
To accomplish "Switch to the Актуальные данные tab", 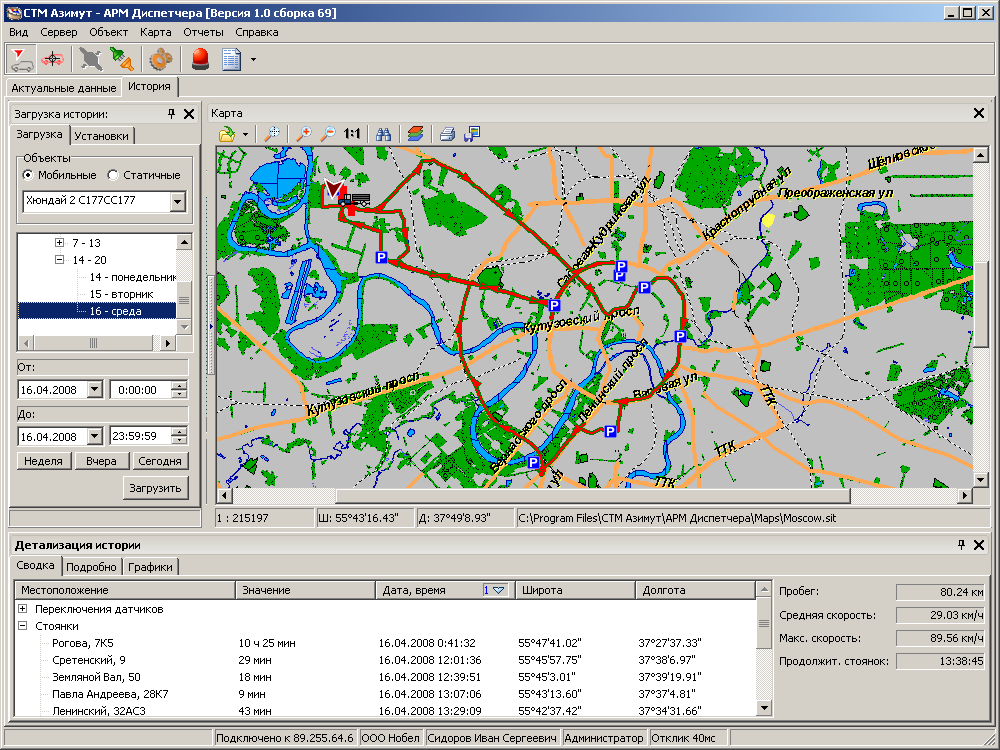I will (63, 87).
